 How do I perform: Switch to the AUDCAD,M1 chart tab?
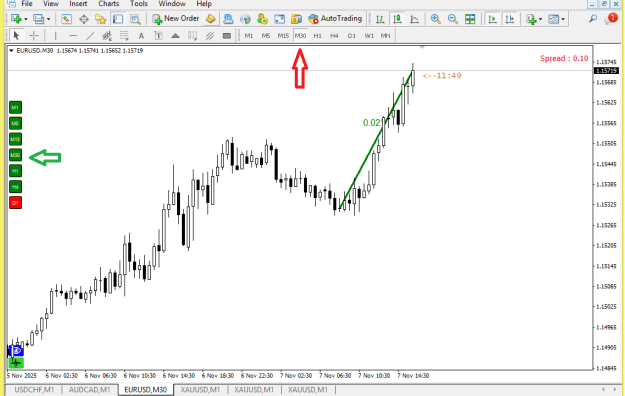tap(90, 390)
